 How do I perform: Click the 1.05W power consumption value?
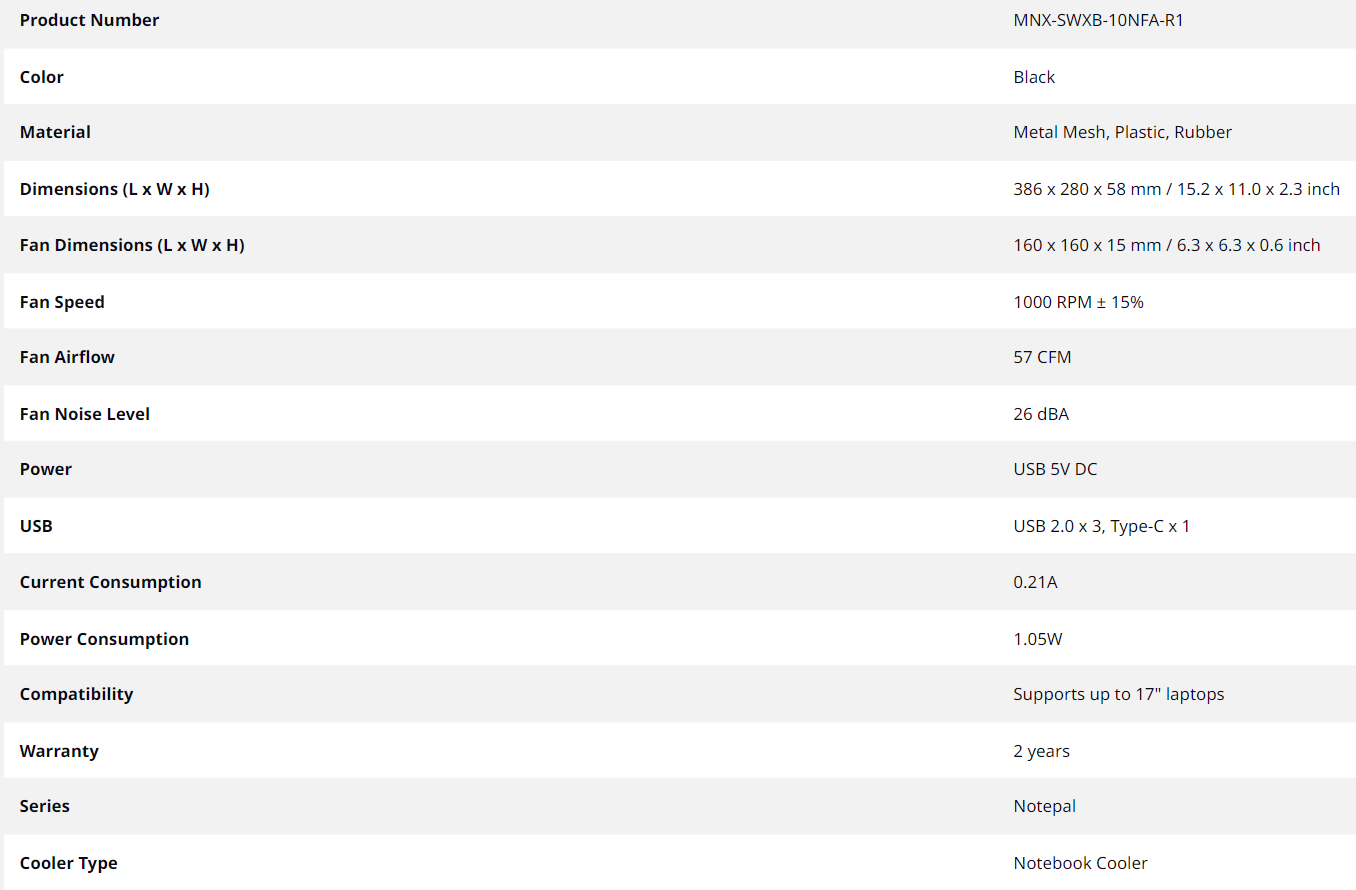point(1037,639)
